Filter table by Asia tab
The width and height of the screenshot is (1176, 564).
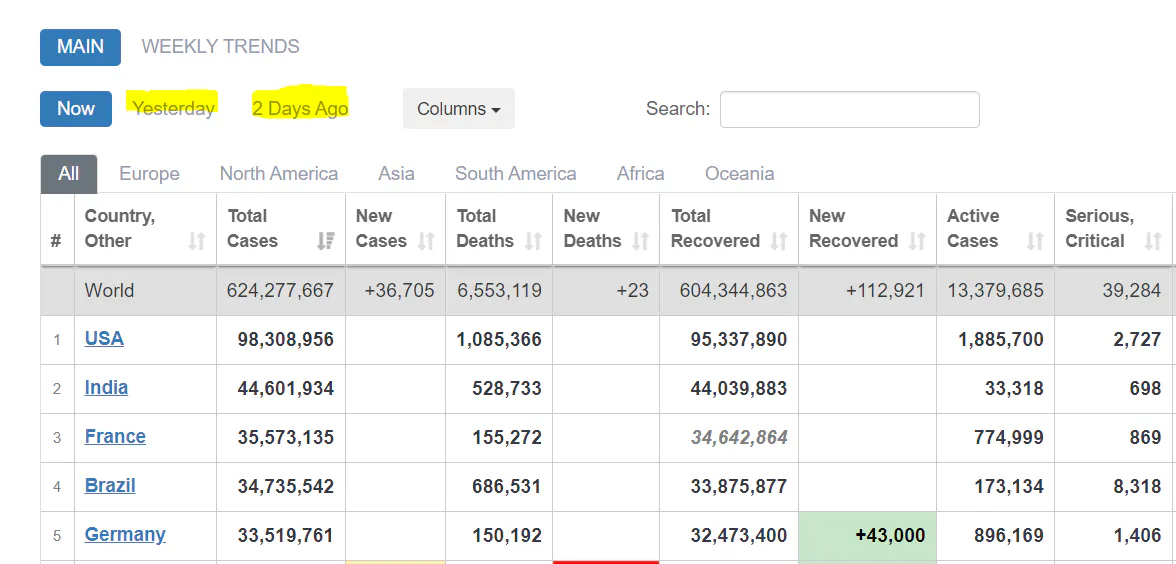396,174
